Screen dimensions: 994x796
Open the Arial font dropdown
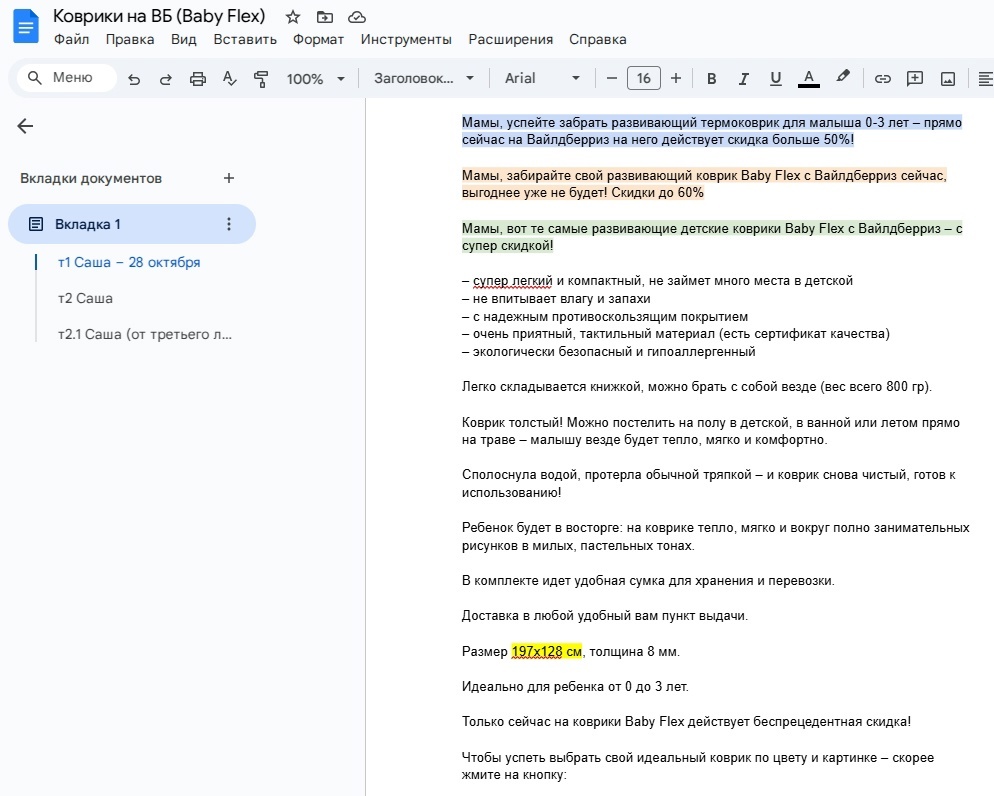(x=543, y=79)
